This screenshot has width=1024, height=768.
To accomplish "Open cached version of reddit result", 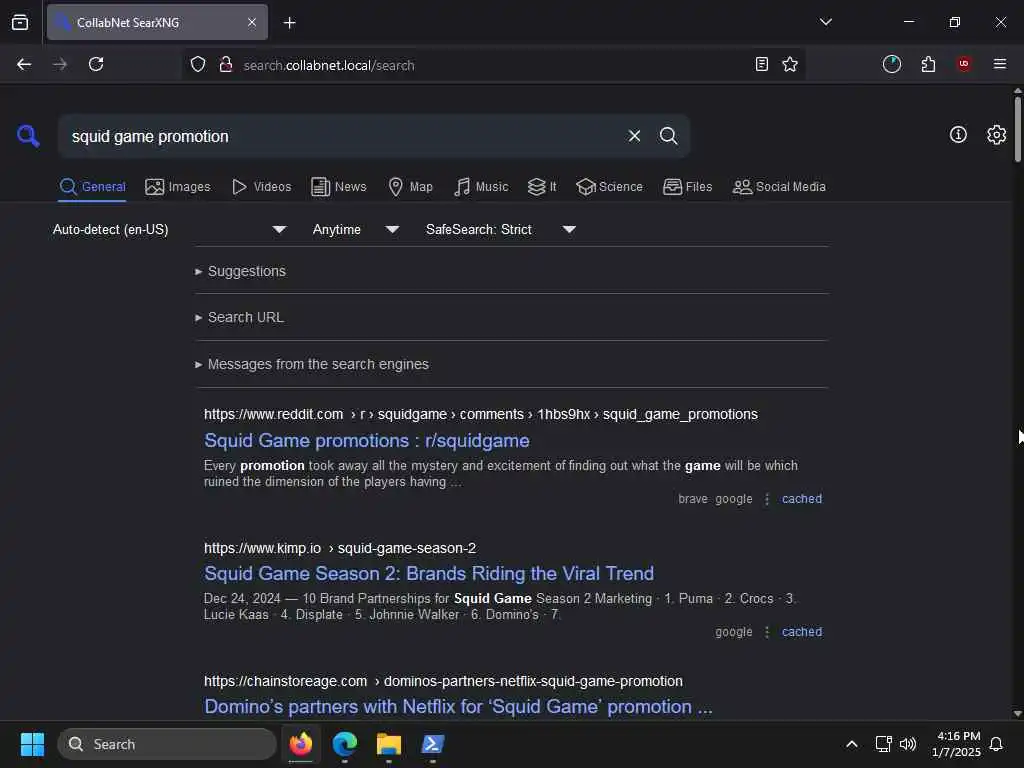I will tap(801, 499).
